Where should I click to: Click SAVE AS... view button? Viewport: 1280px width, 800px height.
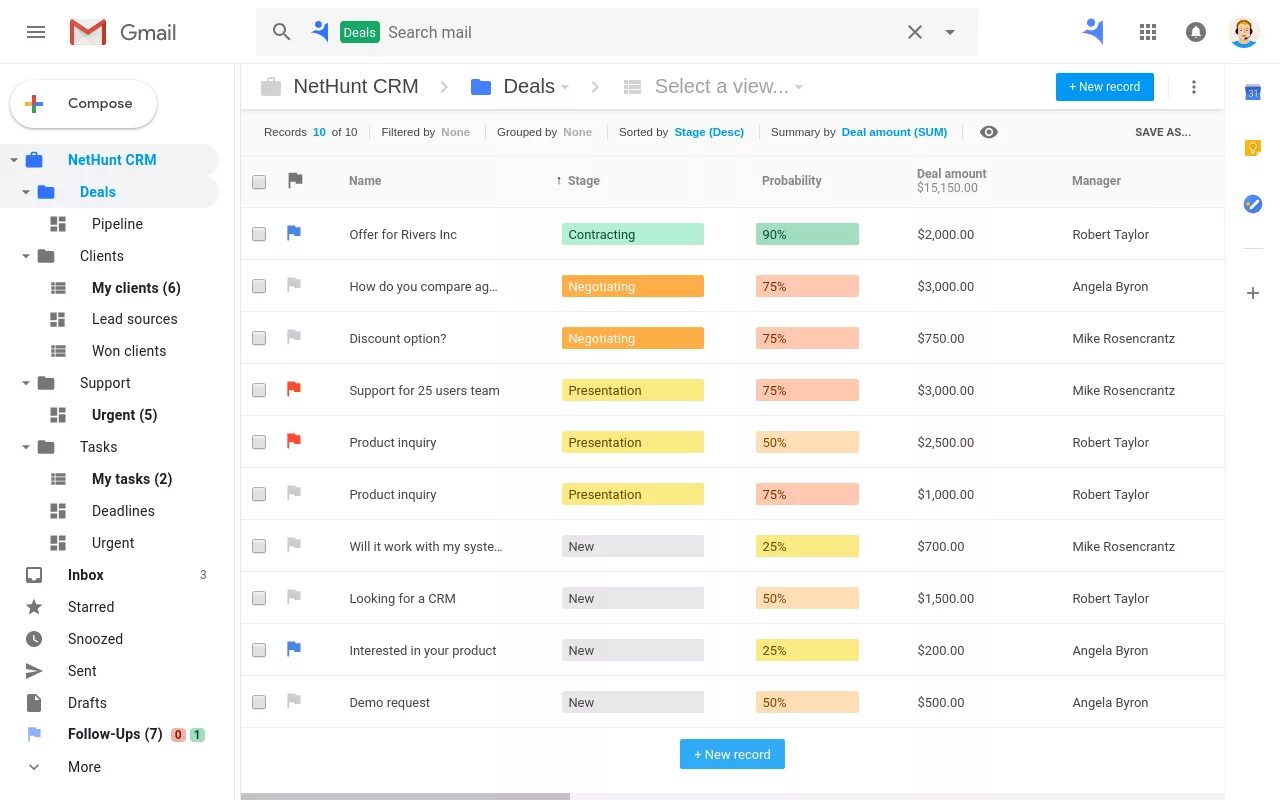coord(1162,132)
